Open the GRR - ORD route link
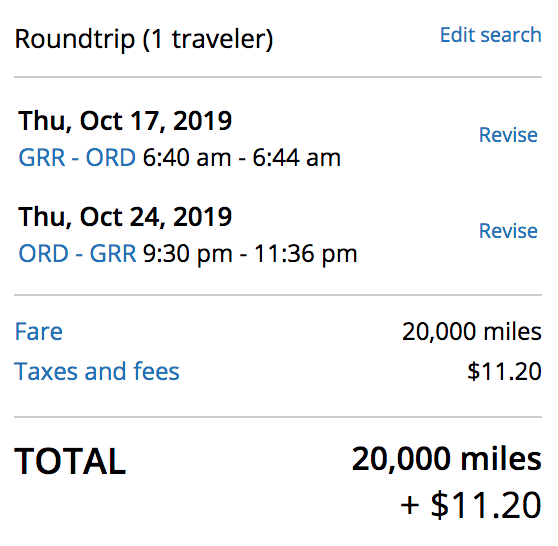558x546 pixels. pos(77,157)
